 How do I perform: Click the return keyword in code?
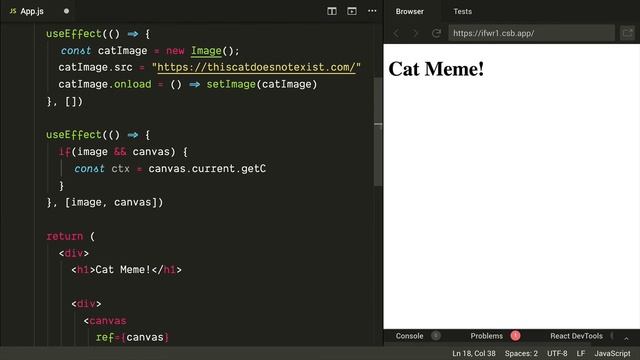point(64,236)
